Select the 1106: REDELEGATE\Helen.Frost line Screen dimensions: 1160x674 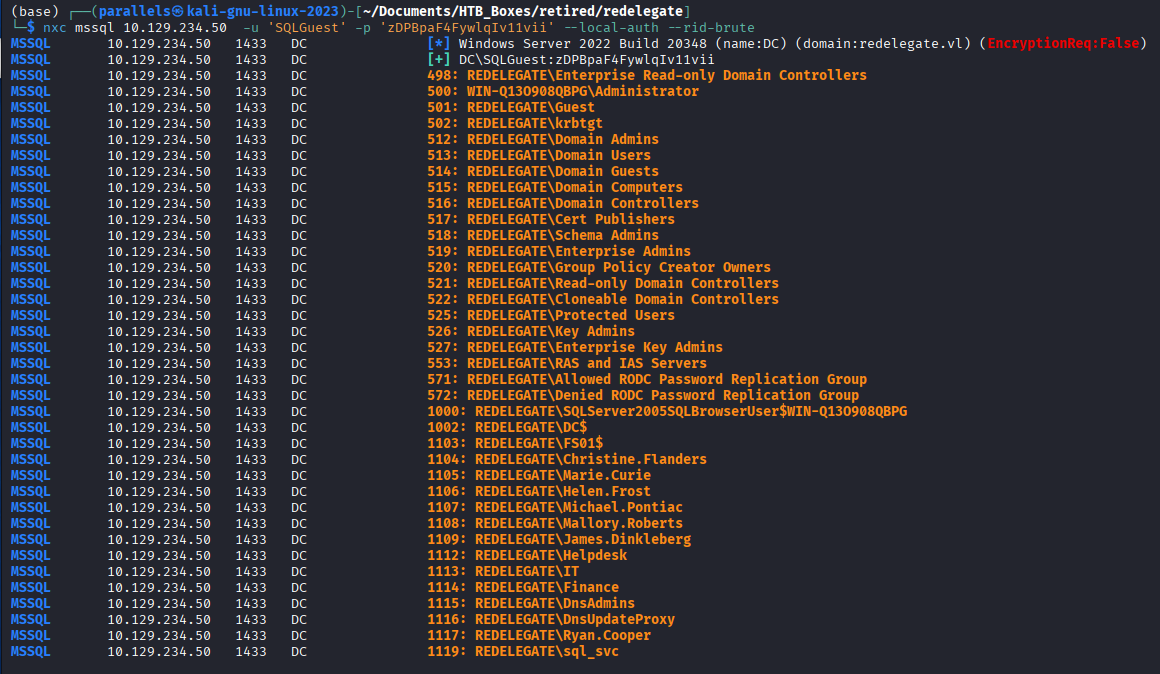coord(539,491)
